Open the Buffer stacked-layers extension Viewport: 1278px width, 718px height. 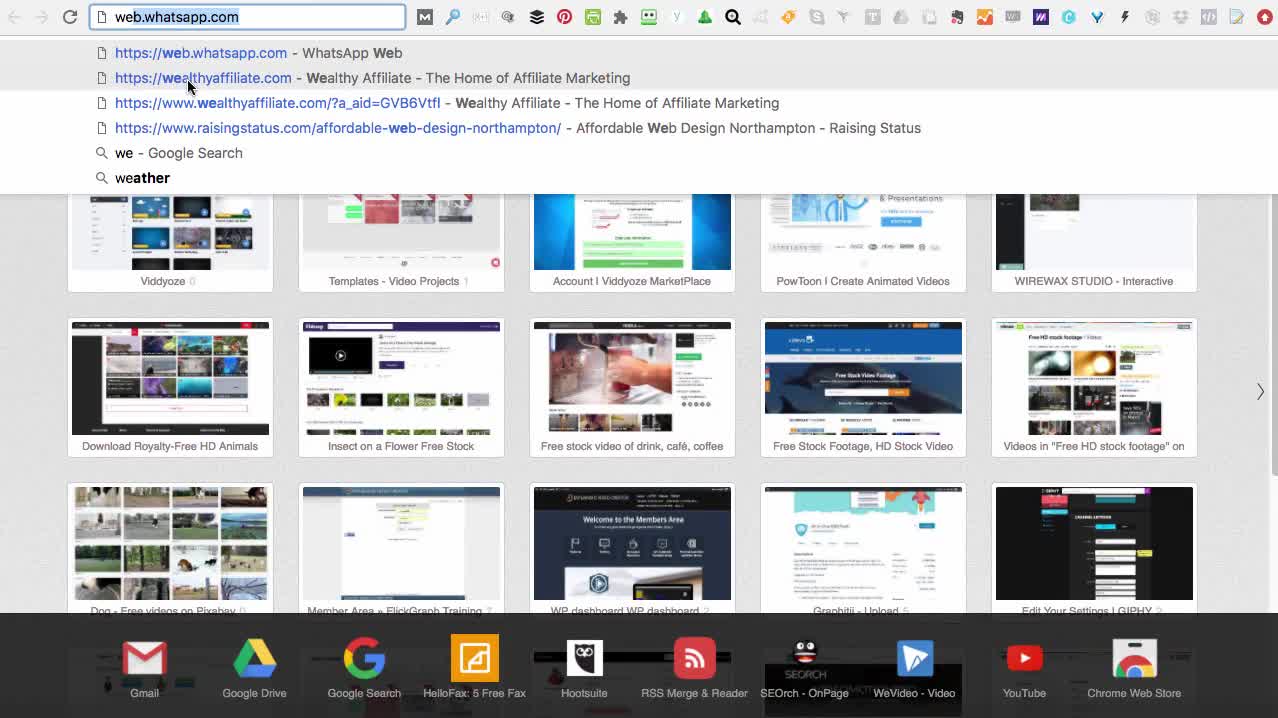tap(537, 17)
